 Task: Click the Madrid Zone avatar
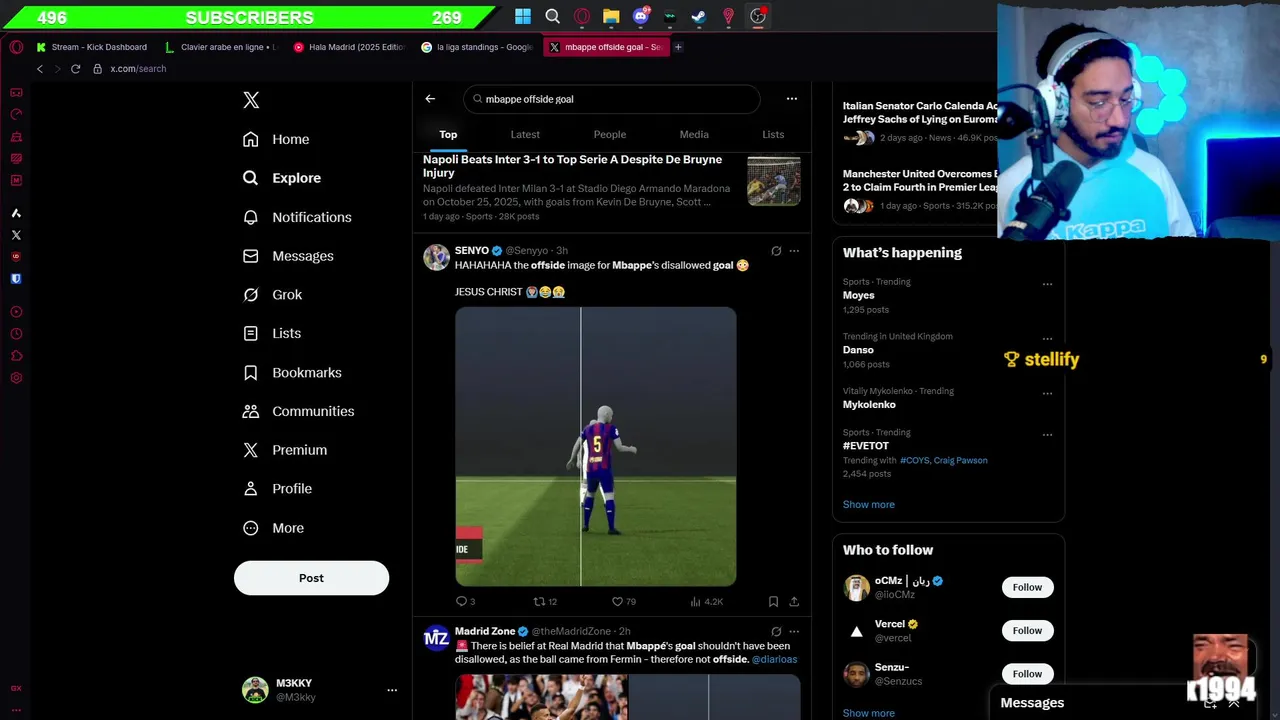[x=436, y=638]
